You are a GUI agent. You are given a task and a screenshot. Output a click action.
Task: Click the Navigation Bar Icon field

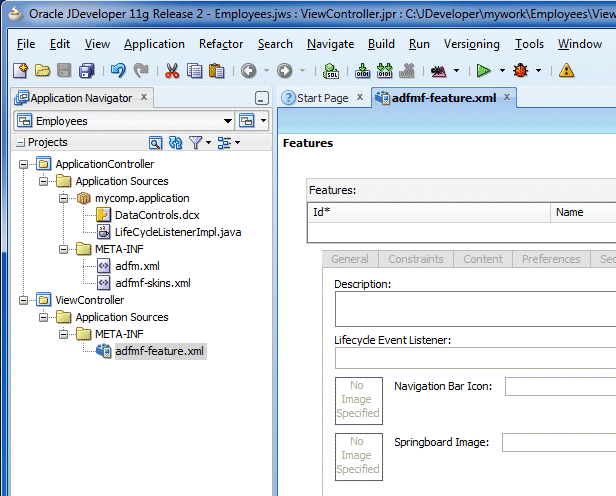(560, 387)
